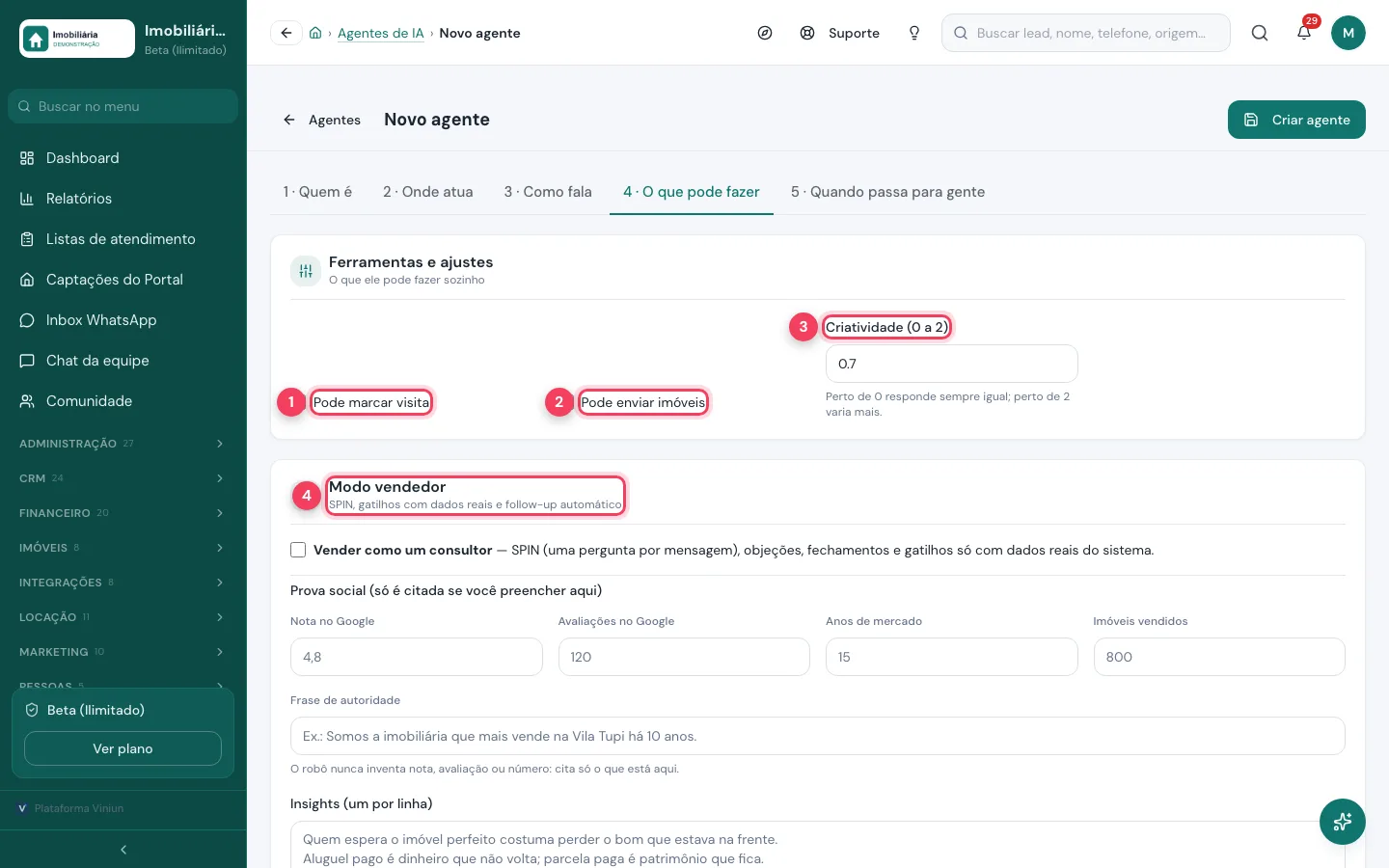This screenshot has height=868, width=1389.
Task: Expand the ADMINISTRAÇÃO section
Action: pyautogui.click(x=123, y=444)
